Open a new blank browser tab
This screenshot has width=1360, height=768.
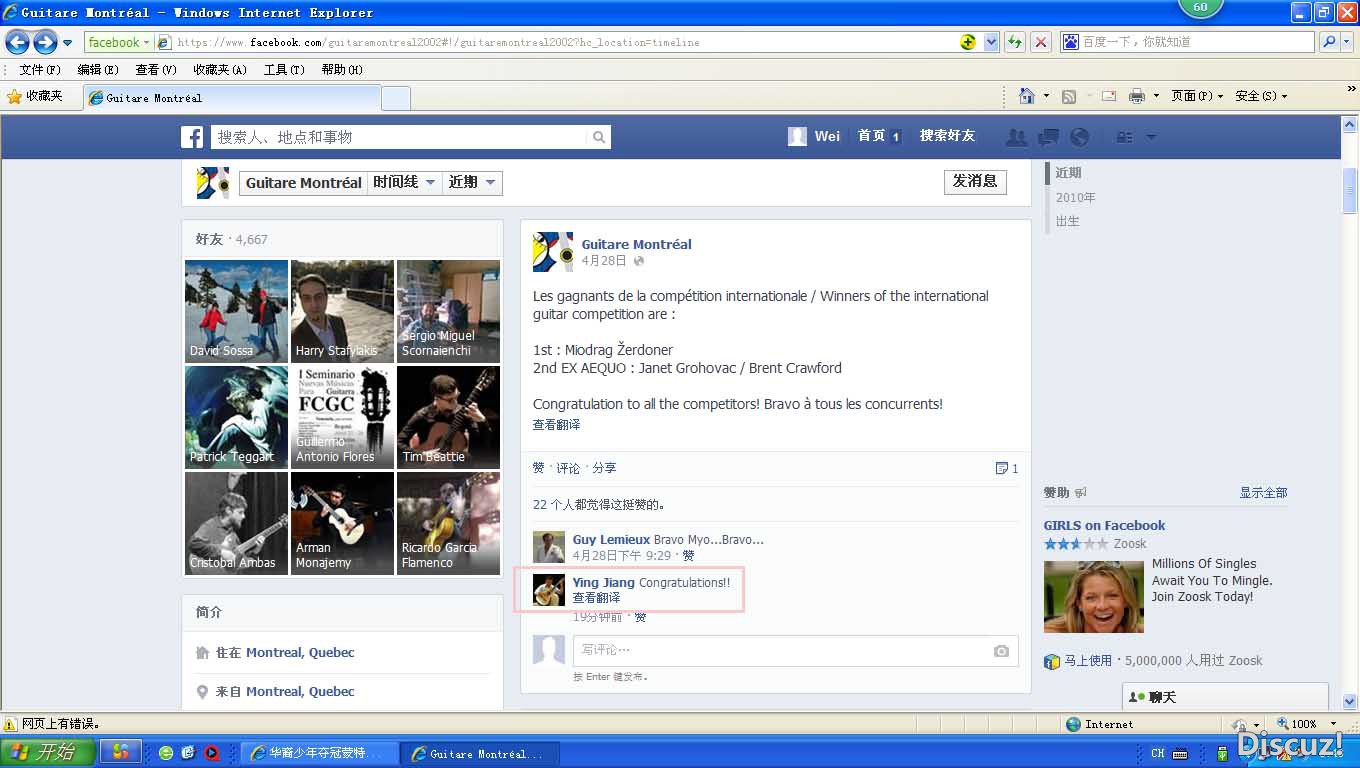396,98
